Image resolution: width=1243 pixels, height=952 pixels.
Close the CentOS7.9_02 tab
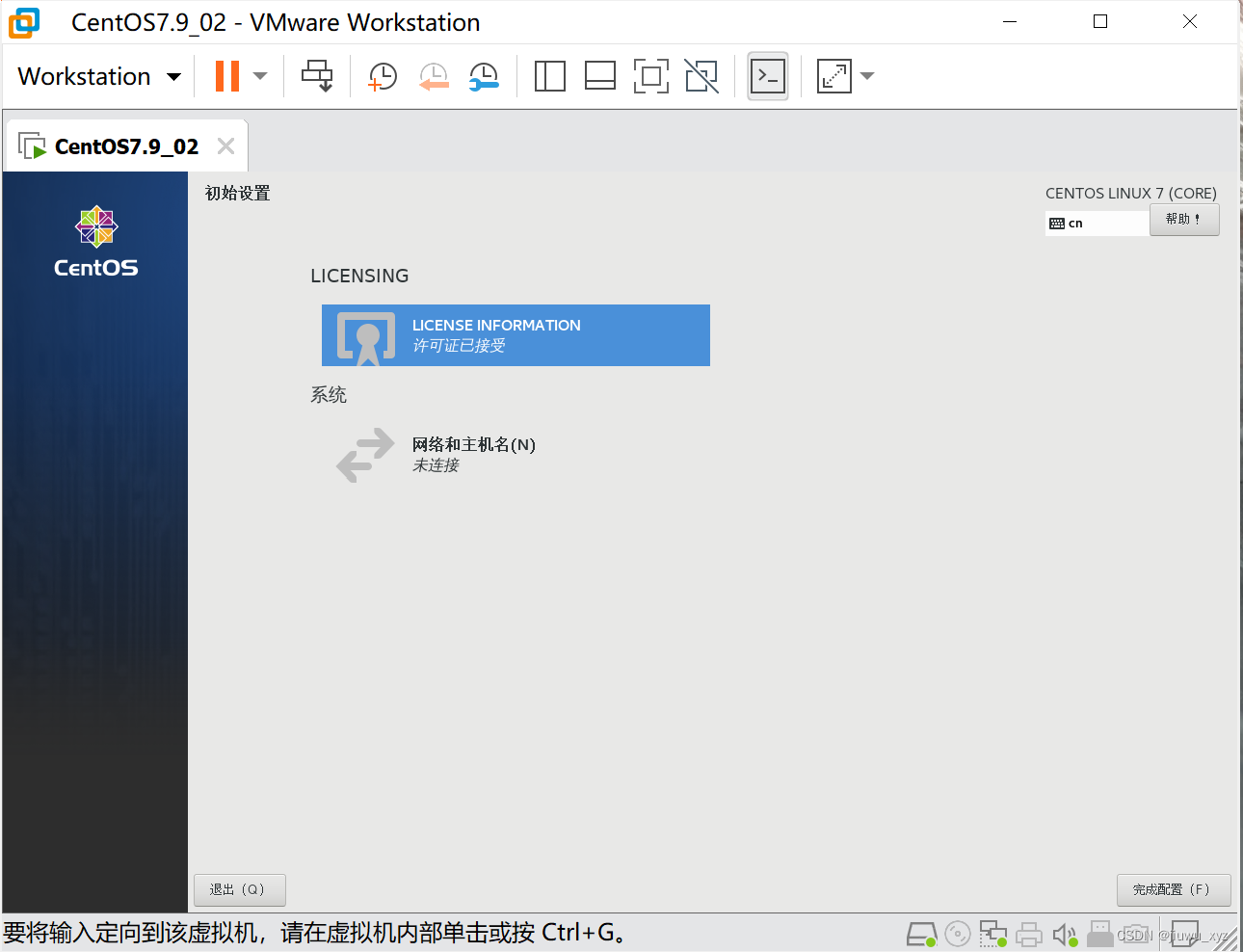225,145
